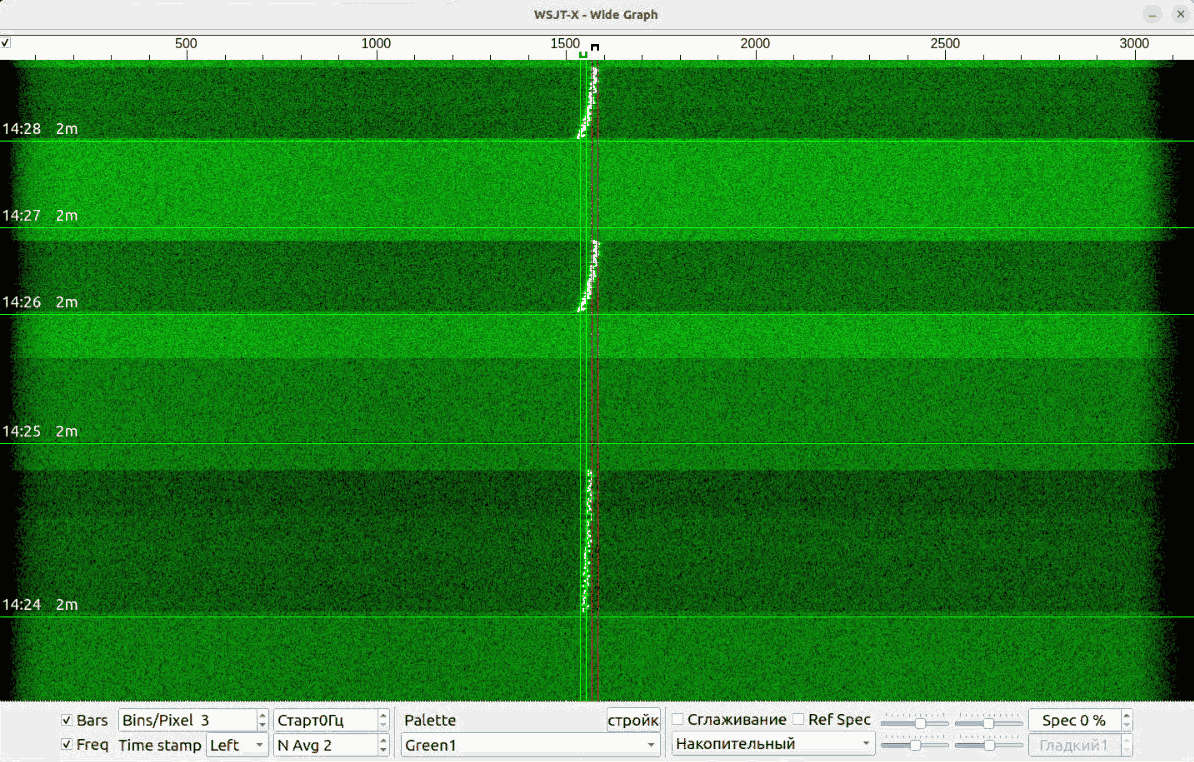Decrease Bins/Pixel with down arrow
1194x762 pixels.
pos(263,725)
